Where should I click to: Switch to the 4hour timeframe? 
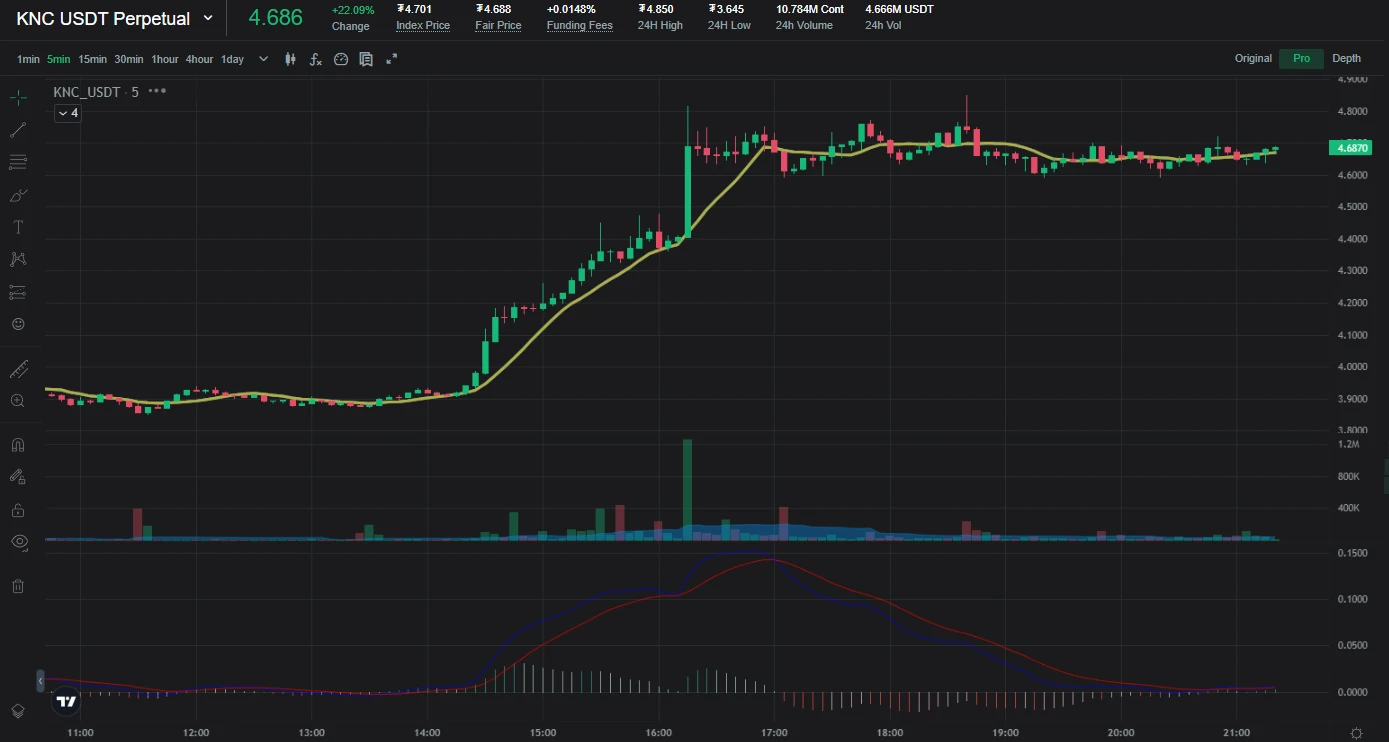200,59
